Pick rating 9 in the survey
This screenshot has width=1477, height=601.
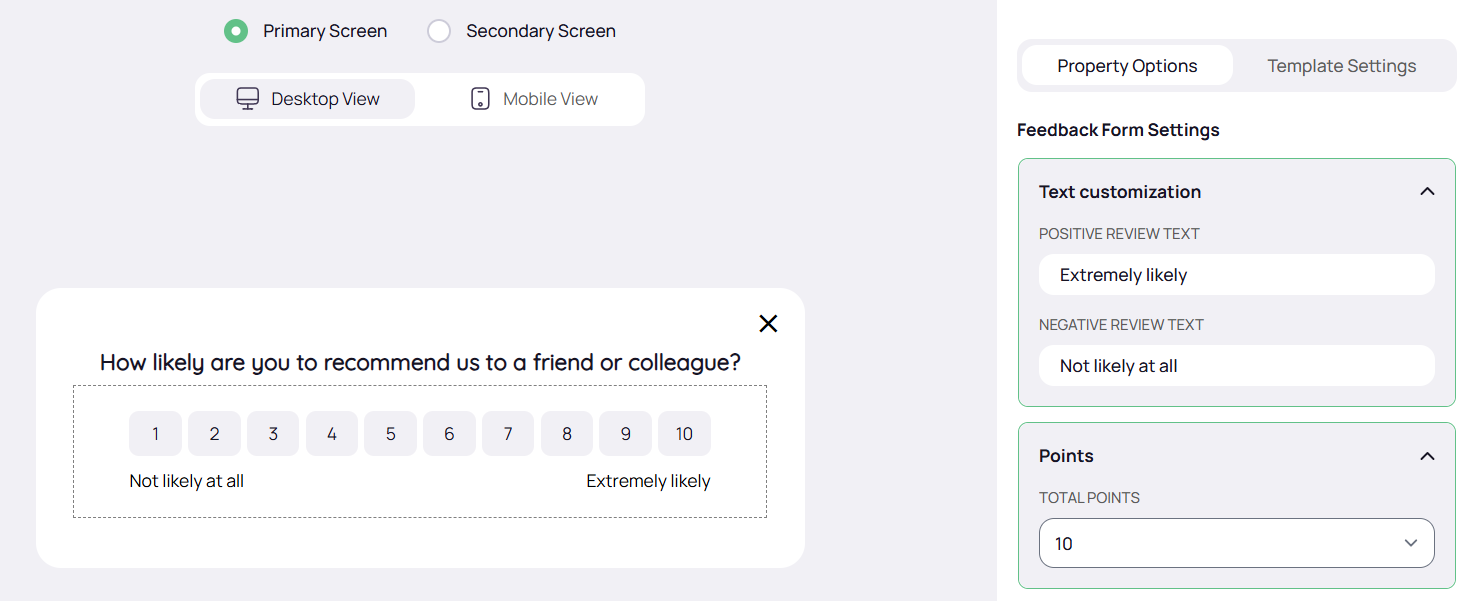click(625, 434)
